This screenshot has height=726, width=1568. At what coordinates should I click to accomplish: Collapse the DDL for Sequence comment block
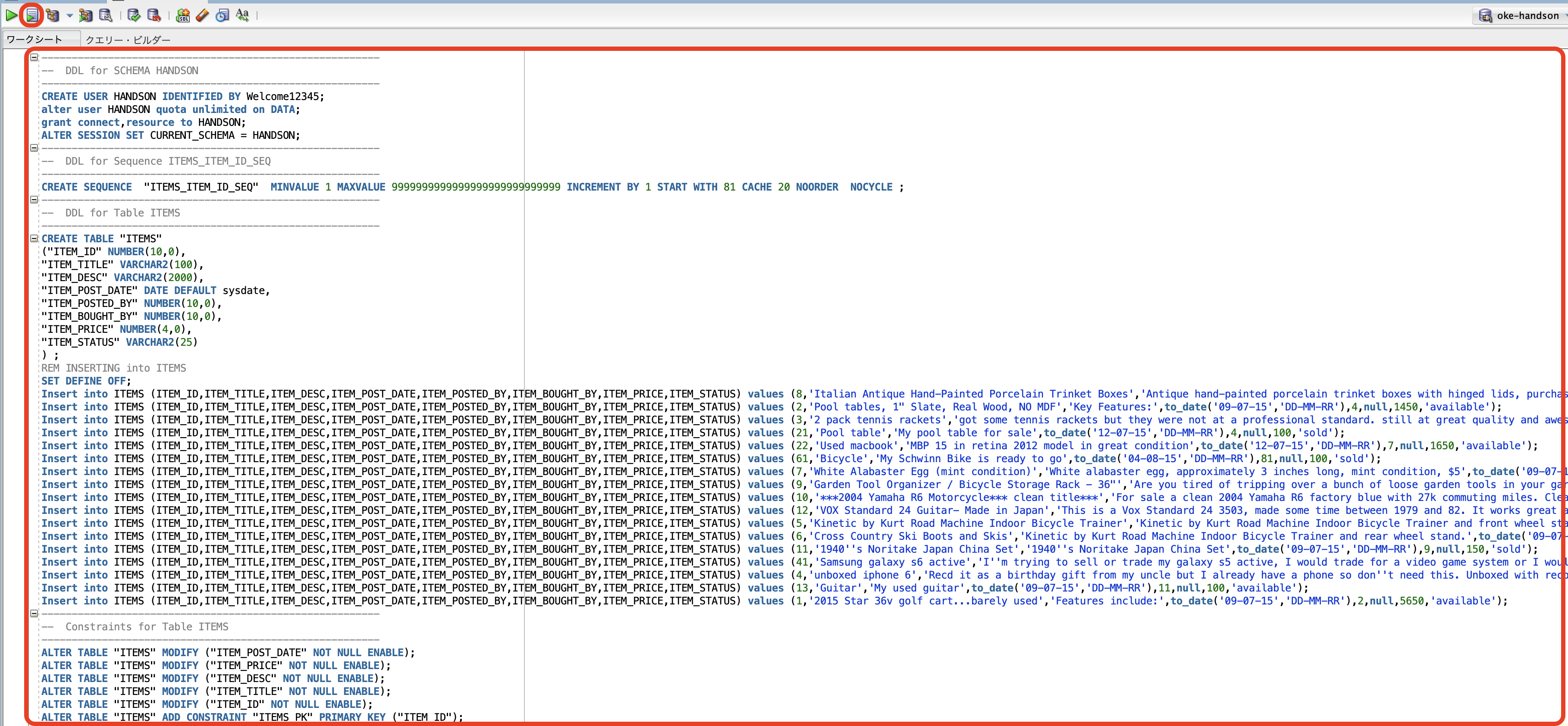coord(34,148)
